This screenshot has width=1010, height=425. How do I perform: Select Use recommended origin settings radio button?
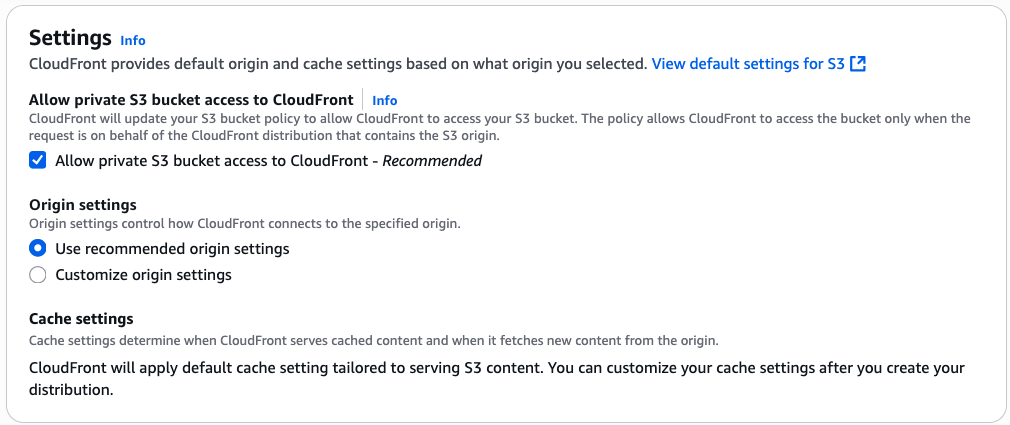38,248
